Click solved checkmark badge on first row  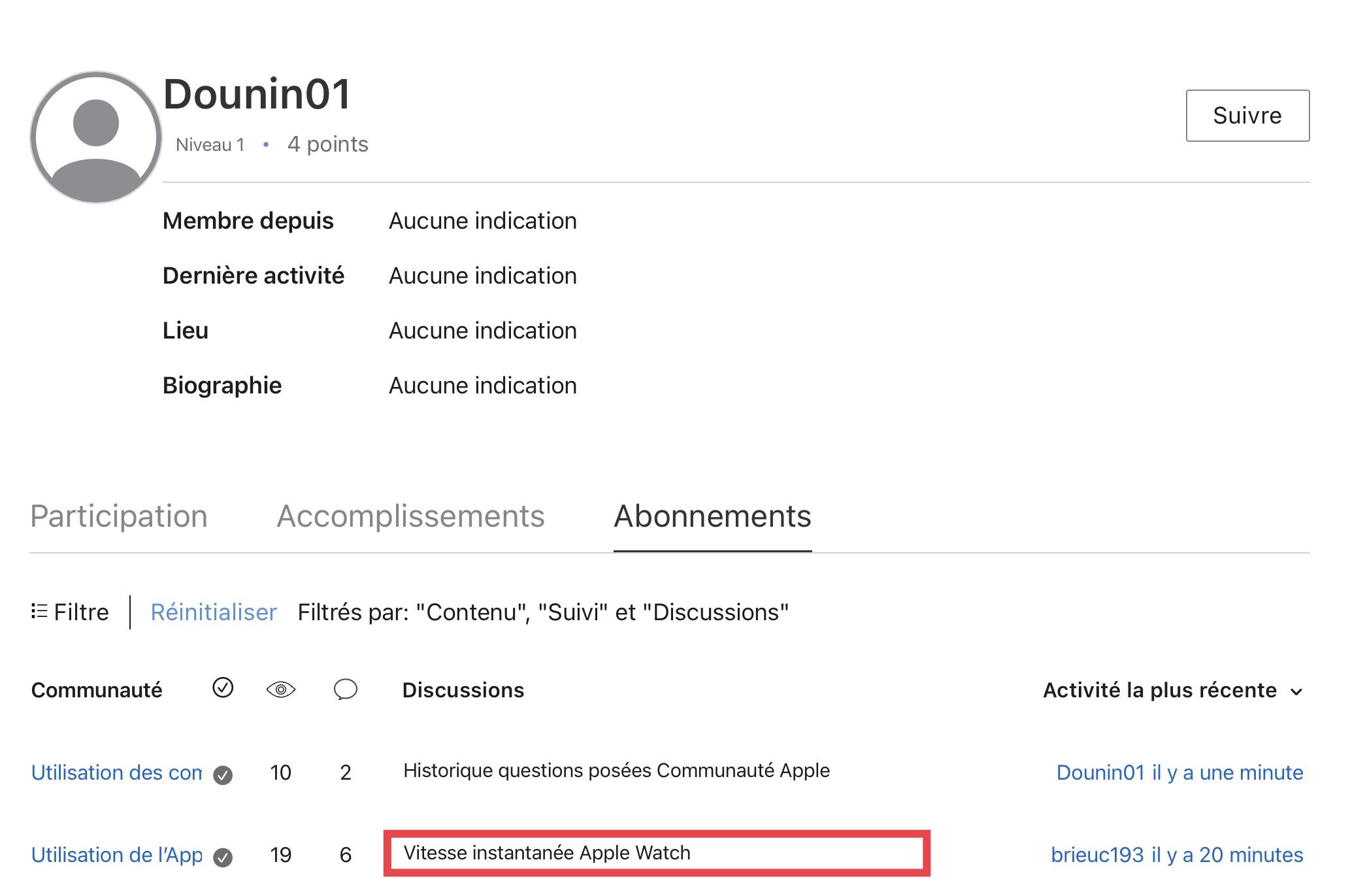223,775
